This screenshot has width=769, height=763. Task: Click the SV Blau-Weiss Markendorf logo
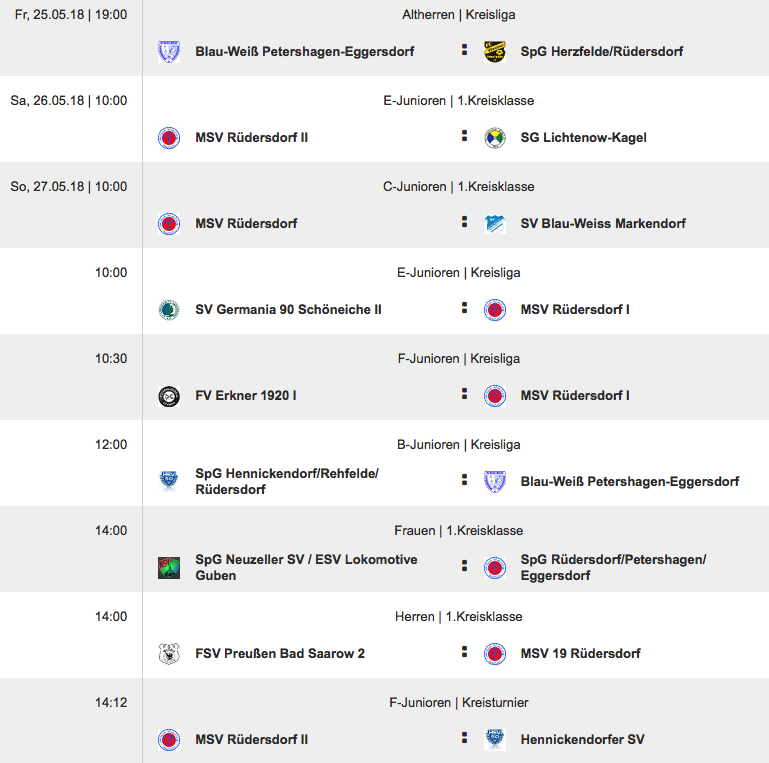pyautogui.click(x=494, y=224)
